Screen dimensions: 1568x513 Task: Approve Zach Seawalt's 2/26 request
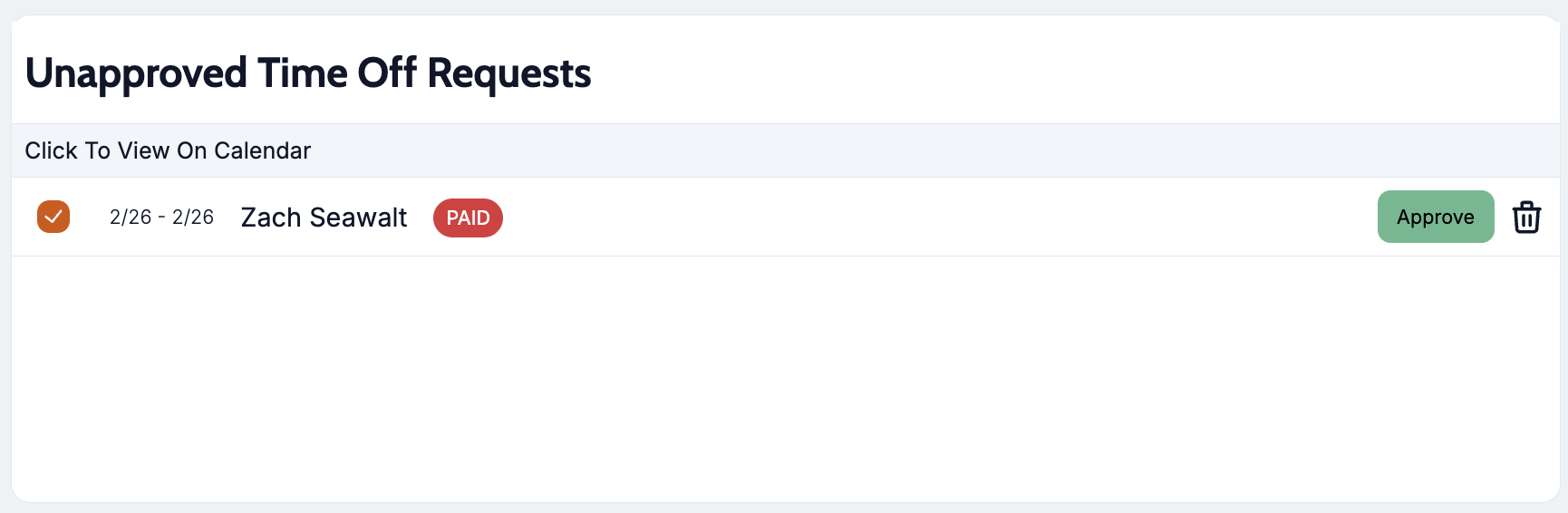[1435, 217]
